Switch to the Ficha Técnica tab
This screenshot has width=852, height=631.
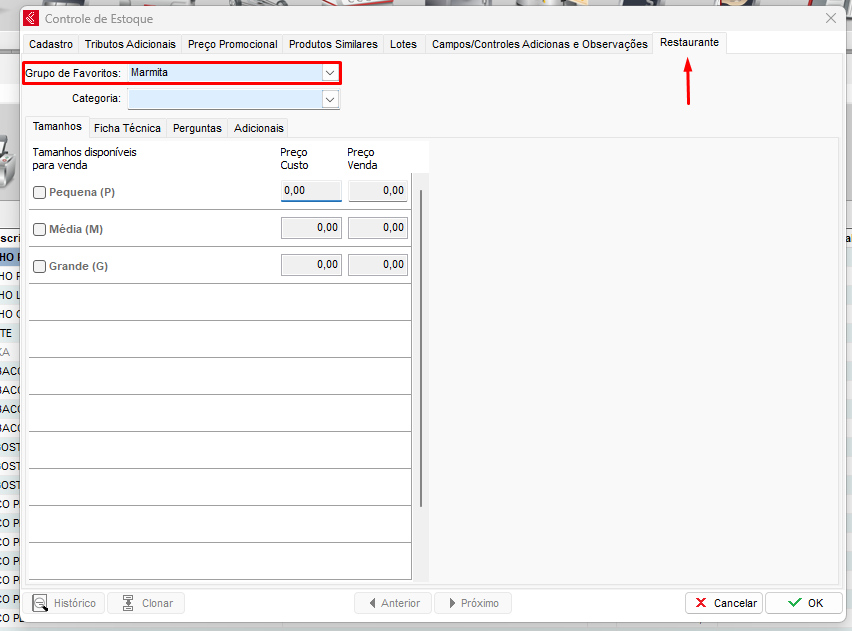coord(127,128)
